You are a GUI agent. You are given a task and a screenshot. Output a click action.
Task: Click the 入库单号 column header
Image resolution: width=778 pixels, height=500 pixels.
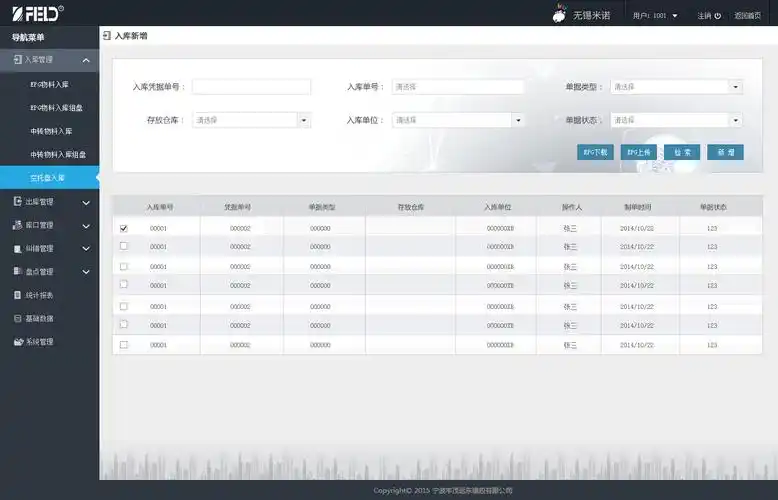[160, 207]
